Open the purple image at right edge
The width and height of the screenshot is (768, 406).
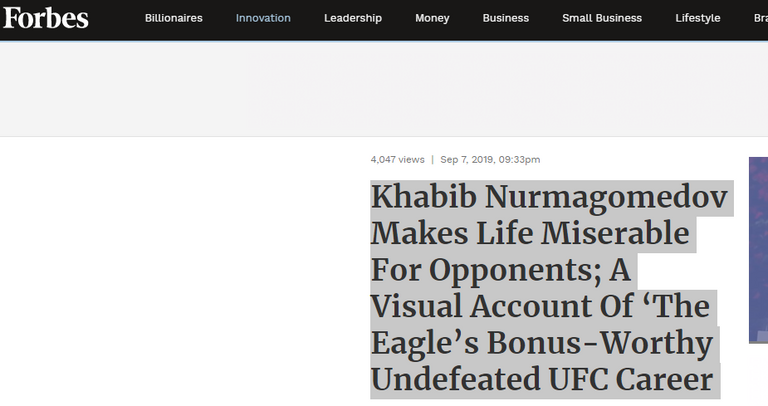pos(758,250)
